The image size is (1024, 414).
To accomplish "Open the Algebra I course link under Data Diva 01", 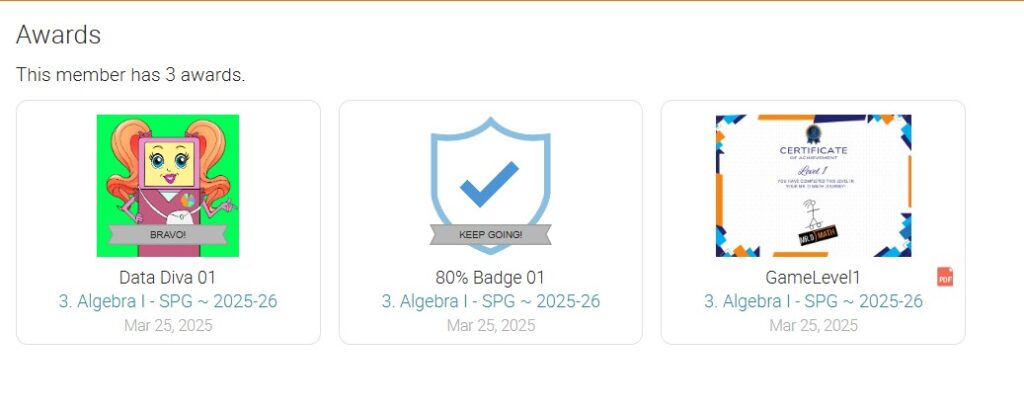I will pos(167,301).
